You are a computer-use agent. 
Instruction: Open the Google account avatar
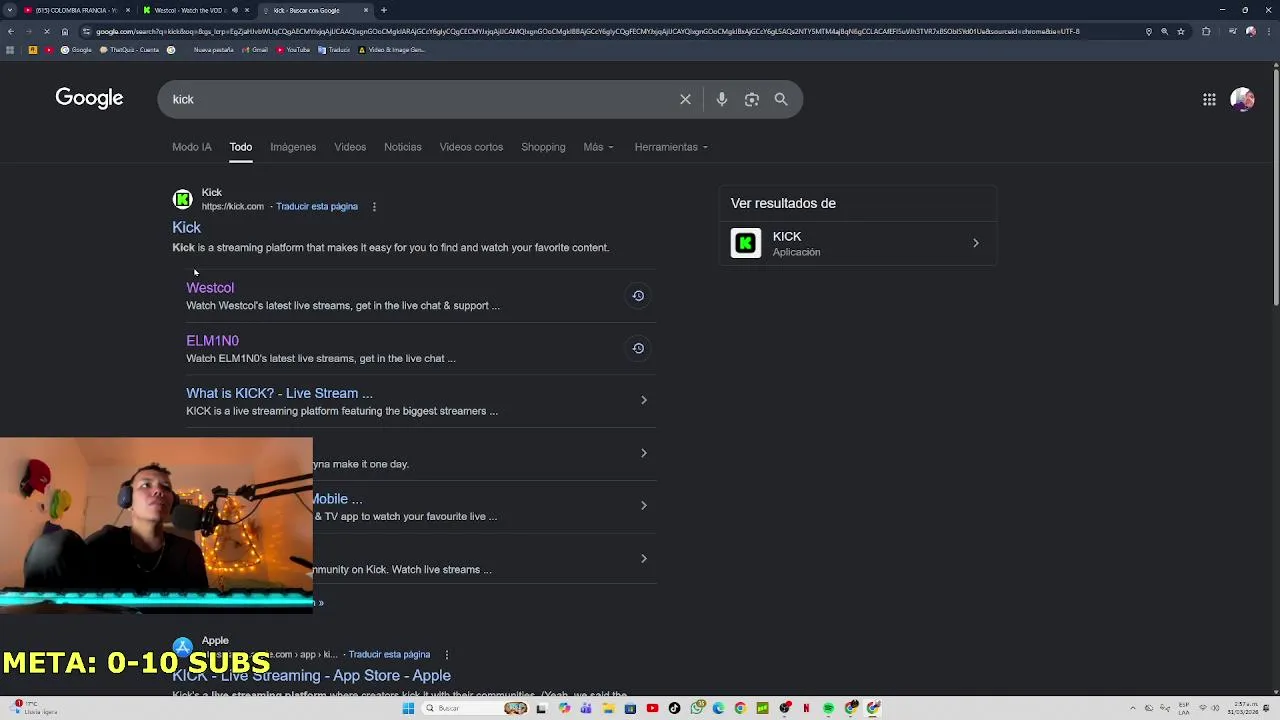pos(1242,99)
